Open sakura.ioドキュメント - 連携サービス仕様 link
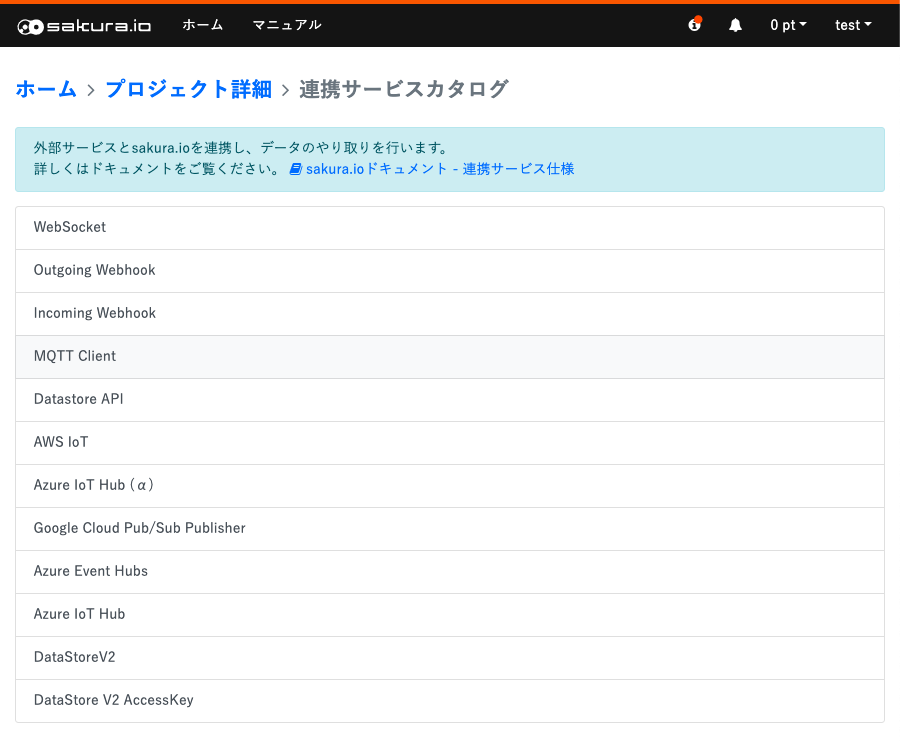 click(440, 169)
